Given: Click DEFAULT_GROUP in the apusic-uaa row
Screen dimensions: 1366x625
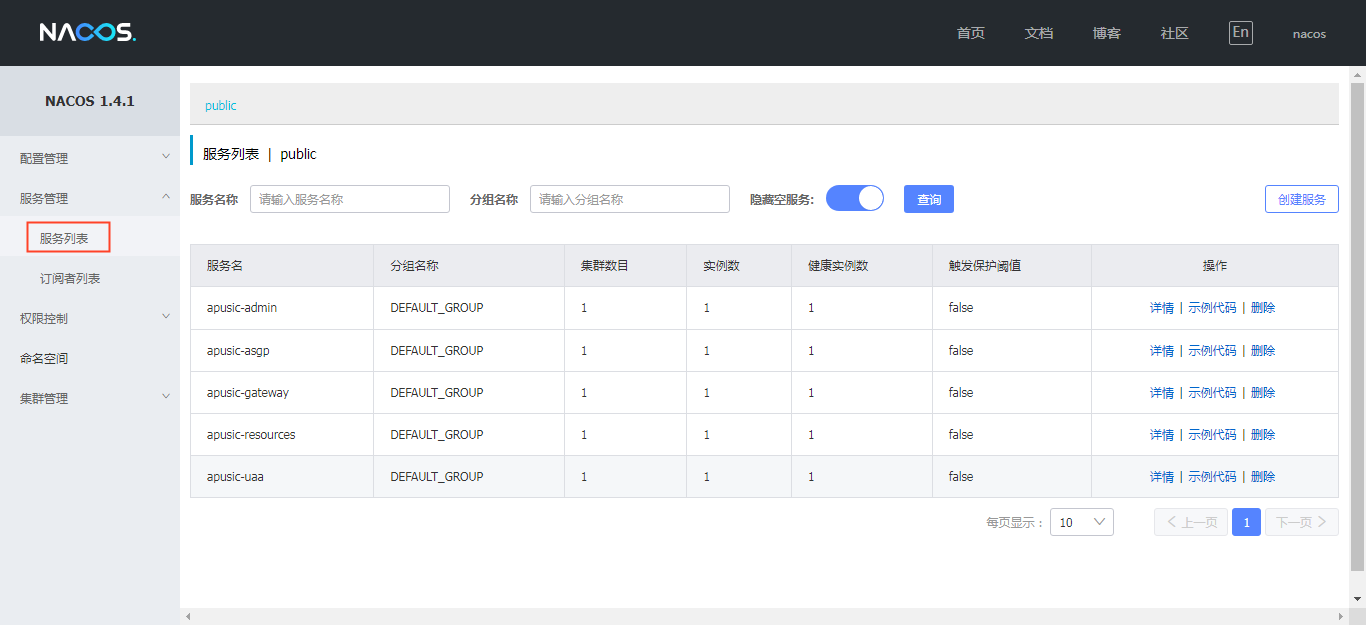Looking at the screenshot, I should (437, 477).
